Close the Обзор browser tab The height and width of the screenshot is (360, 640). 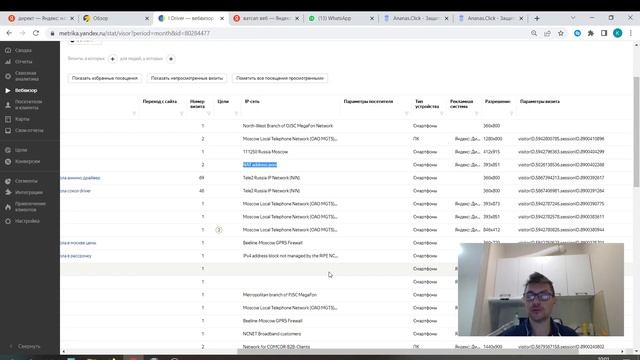point(147,18)
